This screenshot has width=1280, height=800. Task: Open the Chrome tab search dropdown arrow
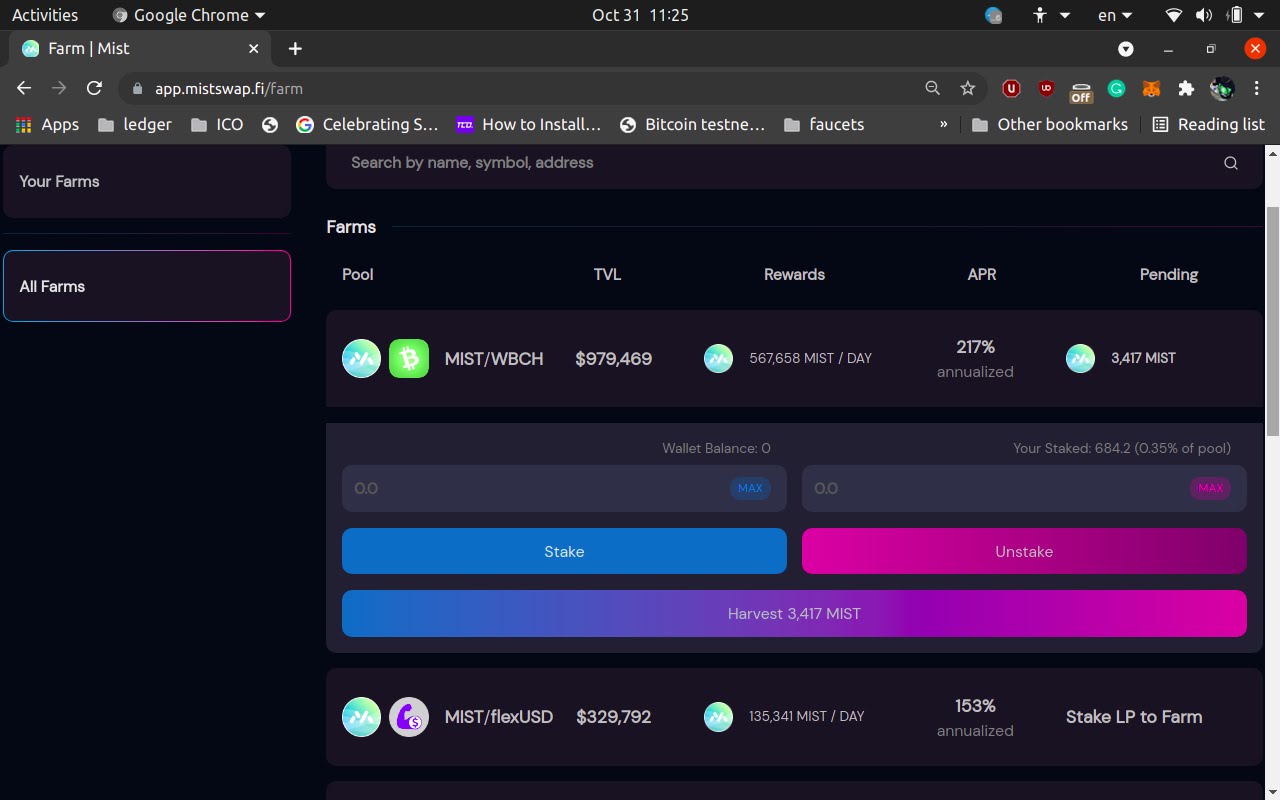click(x=1126, y=49)
